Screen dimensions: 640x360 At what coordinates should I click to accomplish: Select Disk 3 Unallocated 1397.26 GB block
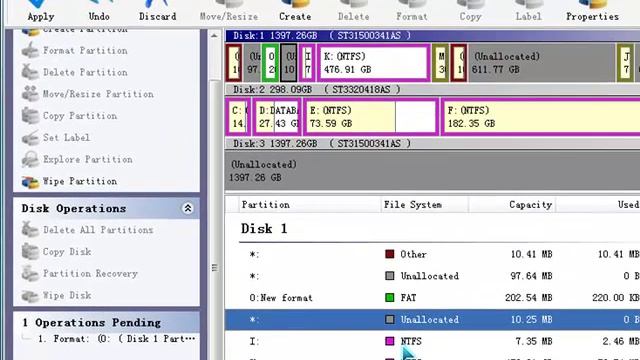[x=432, y=171]
